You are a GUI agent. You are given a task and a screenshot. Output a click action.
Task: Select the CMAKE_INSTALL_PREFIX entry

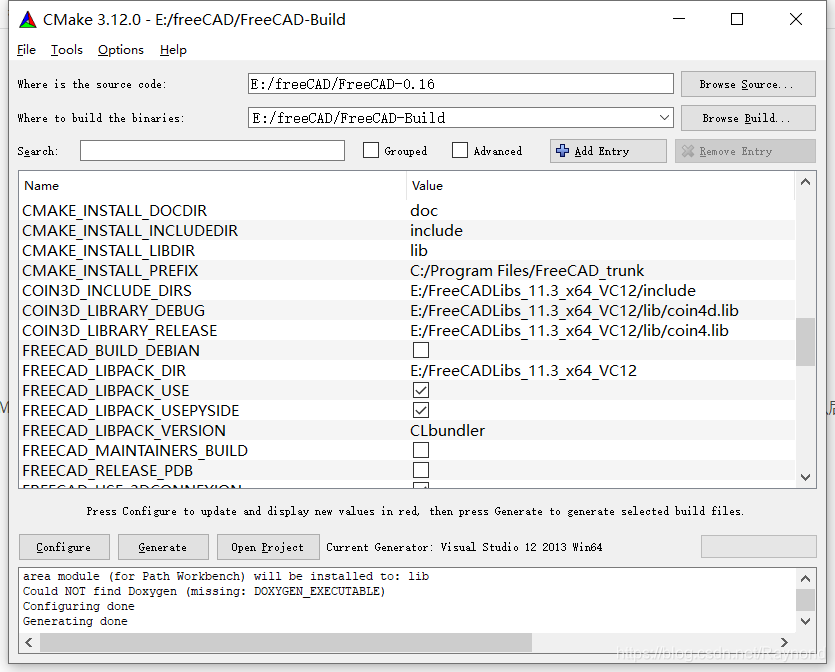coord(110,271)
